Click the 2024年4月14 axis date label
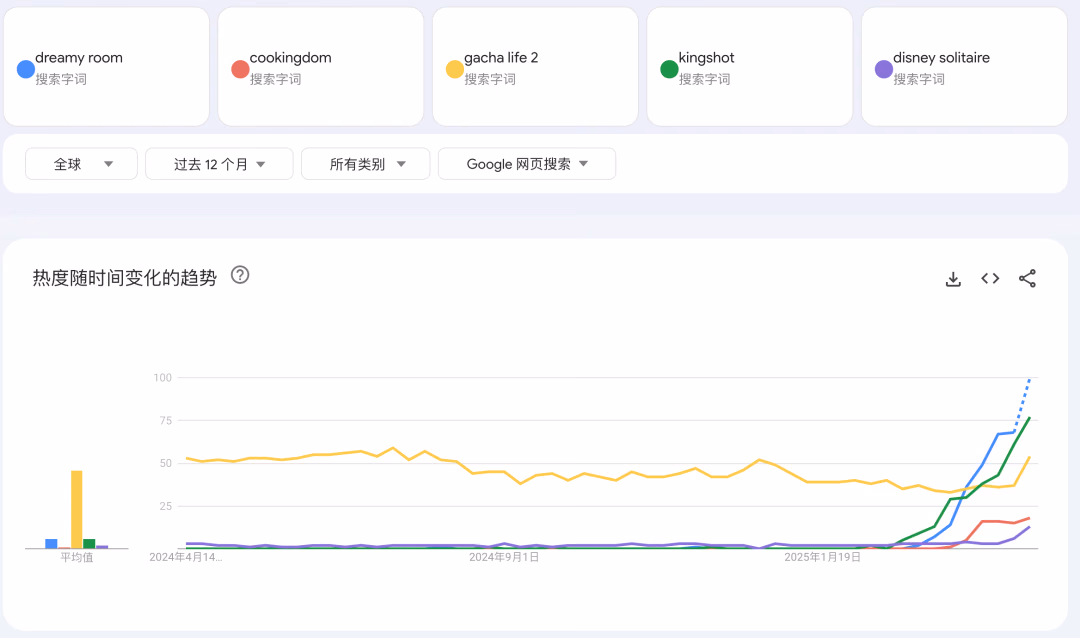Image resolution: width=1080 pixels, height=638 pixels. click(185, 557)
